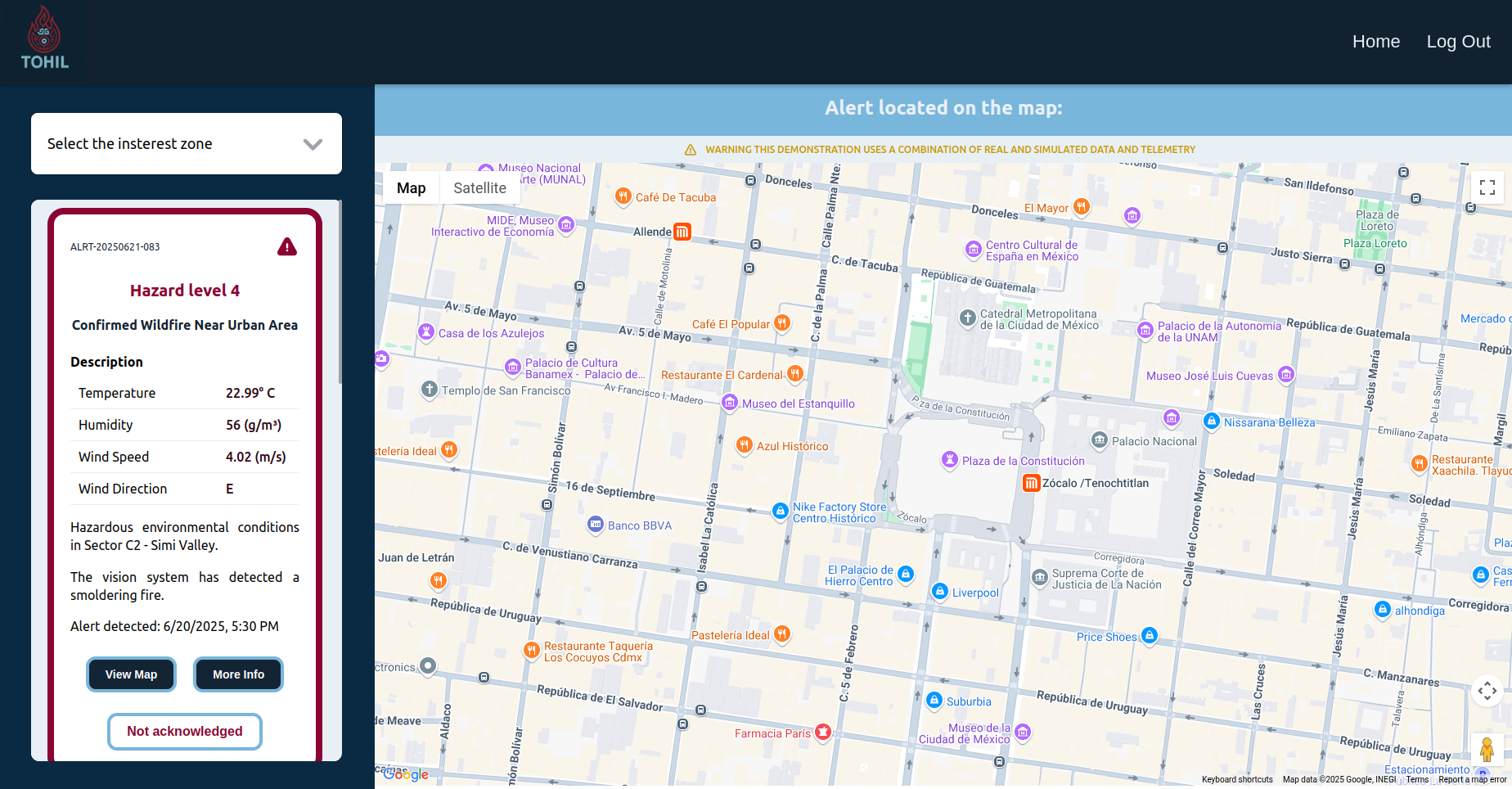Open the map camera controls
This screenshot has width=1512, height=789.
[x=1487, y=691]
